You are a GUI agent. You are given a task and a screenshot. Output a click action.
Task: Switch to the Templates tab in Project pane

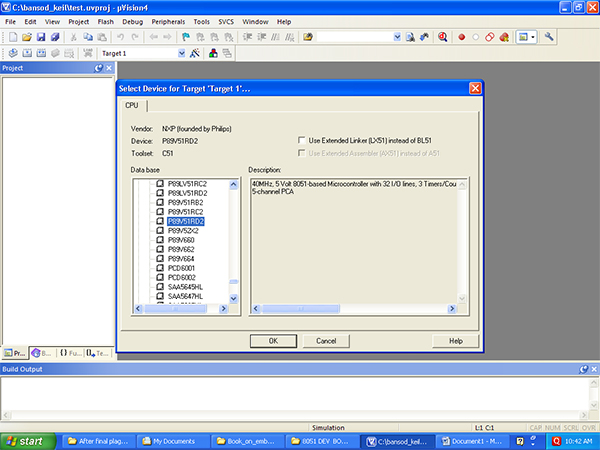point(98,353)
